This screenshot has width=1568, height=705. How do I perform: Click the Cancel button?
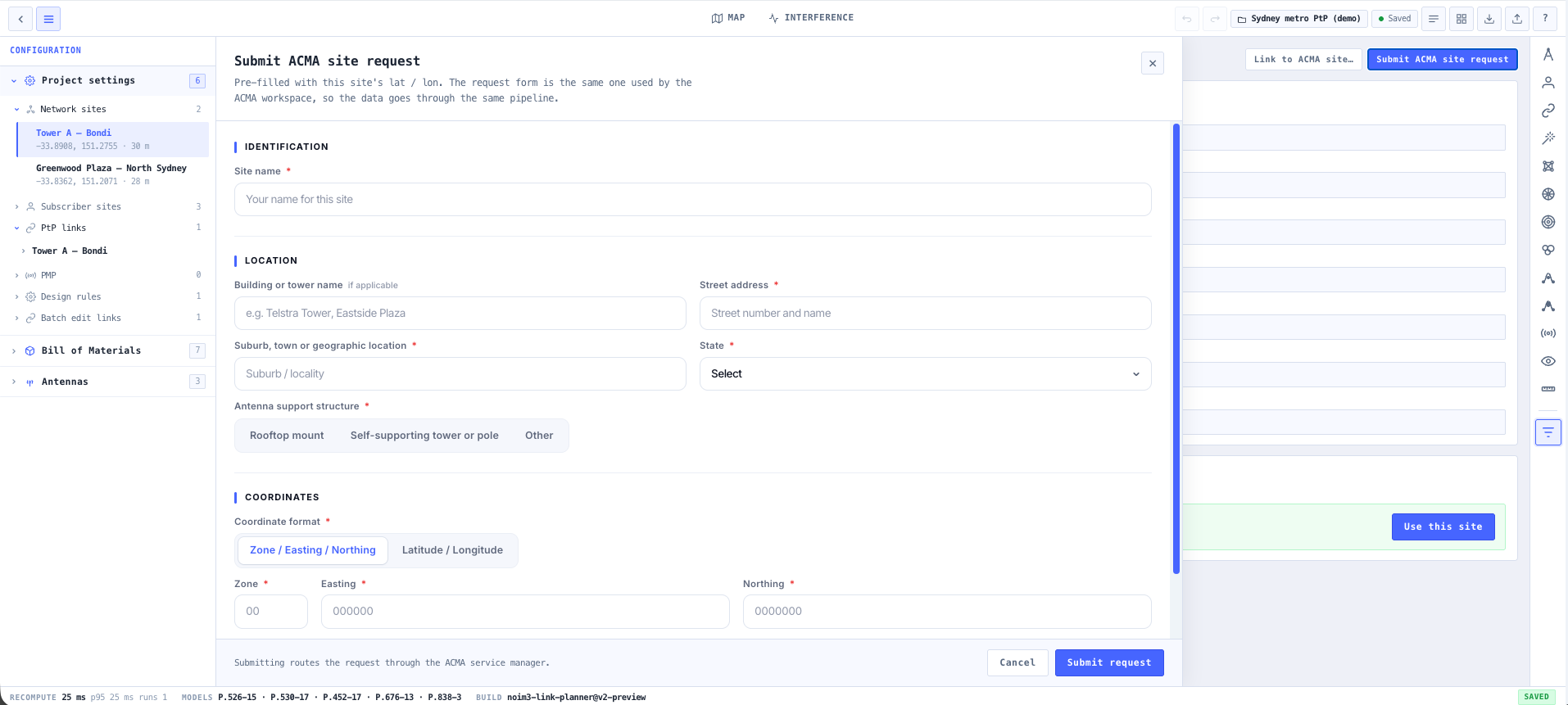click(1017, 662)
